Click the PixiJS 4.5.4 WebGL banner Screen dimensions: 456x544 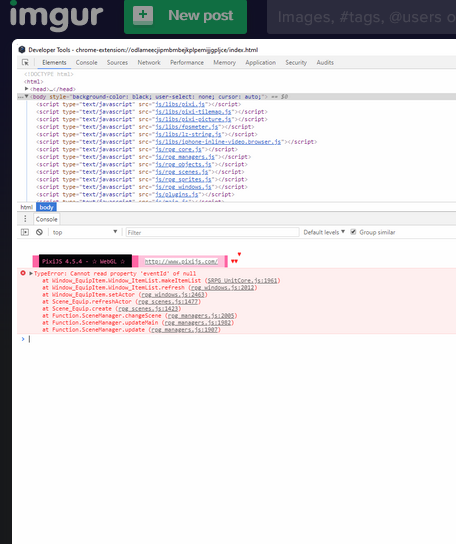tap(85, 261)
